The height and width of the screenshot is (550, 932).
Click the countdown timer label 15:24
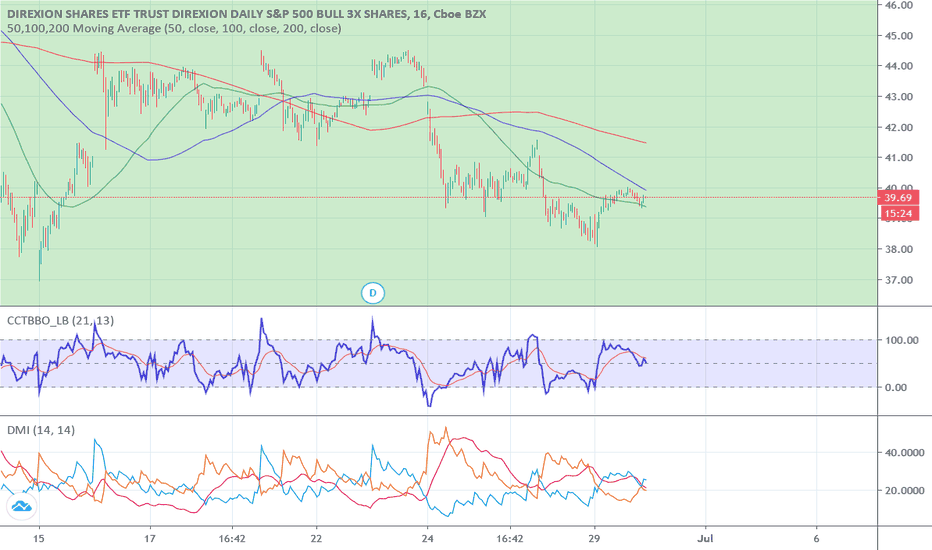click(898, 213)
